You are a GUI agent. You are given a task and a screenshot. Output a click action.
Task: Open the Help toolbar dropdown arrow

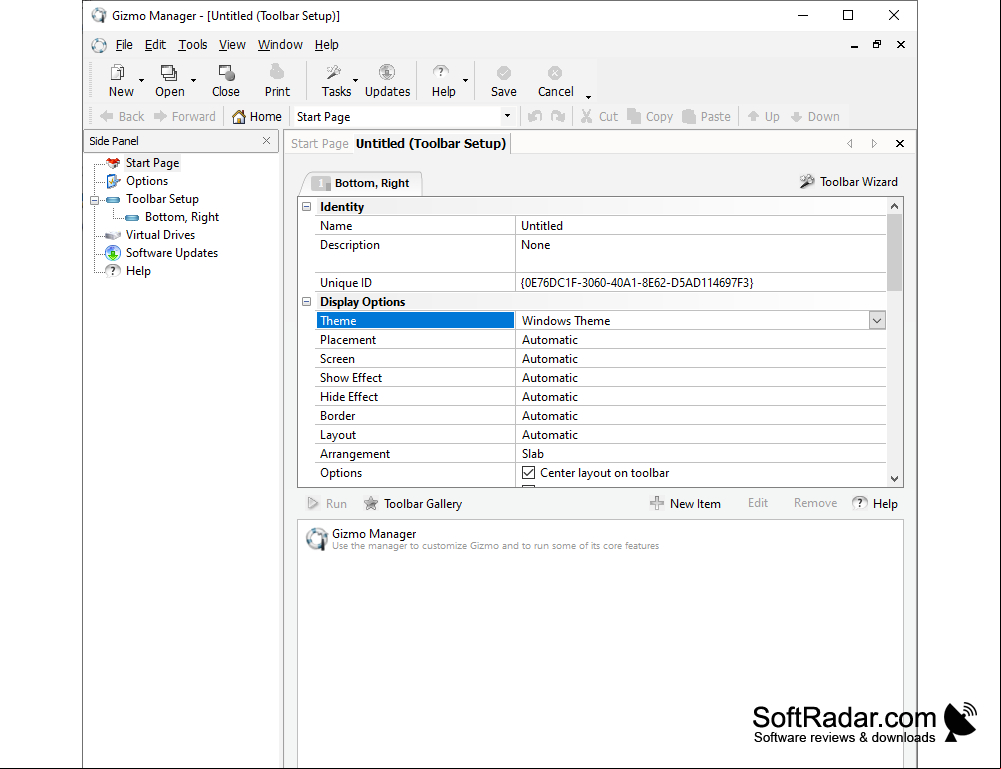[x=465, y=80]
